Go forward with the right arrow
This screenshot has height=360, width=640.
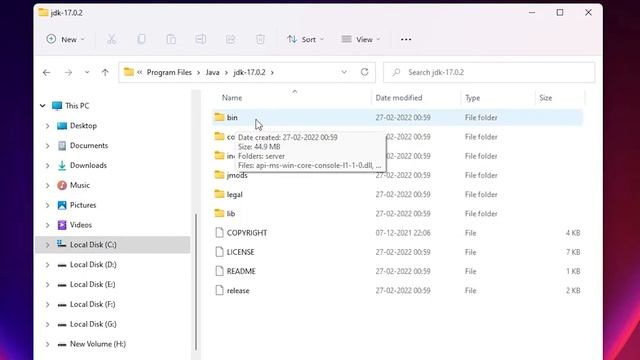[x=68, y=73]
